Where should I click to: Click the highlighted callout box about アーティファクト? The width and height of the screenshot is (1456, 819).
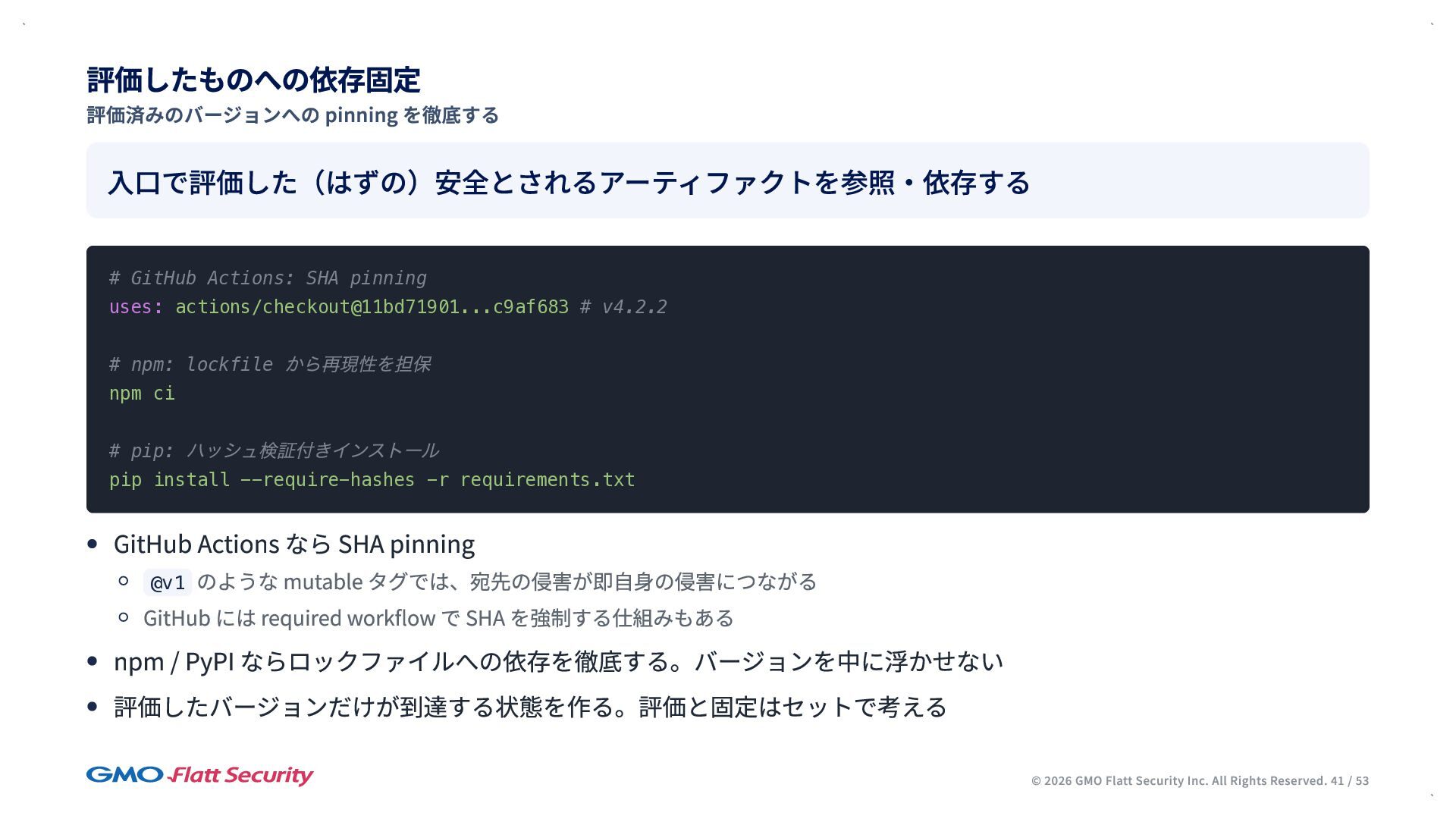point(726,181)
